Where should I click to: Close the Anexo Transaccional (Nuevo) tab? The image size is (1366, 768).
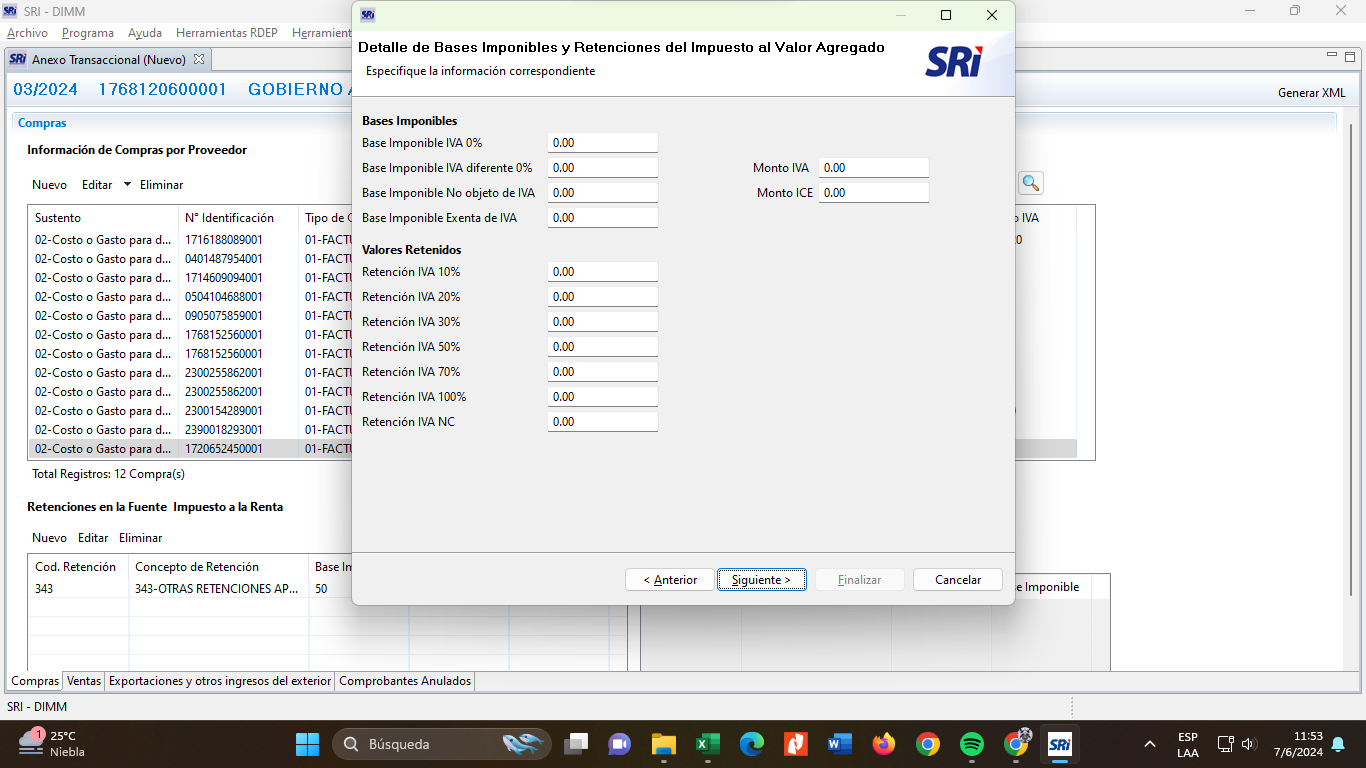pos(198,59)
